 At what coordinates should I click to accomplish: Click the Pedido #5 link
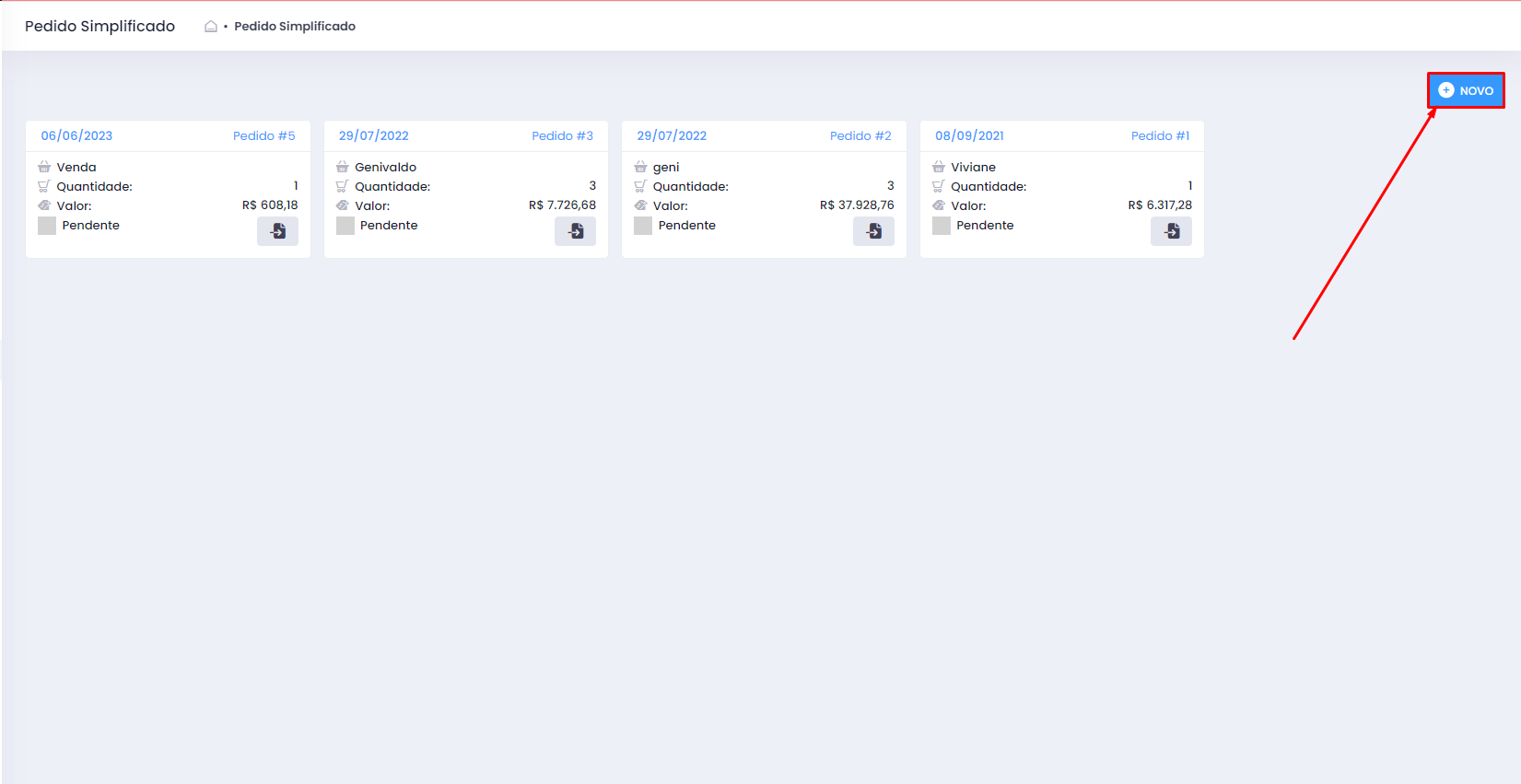click(x=263, y=135)
